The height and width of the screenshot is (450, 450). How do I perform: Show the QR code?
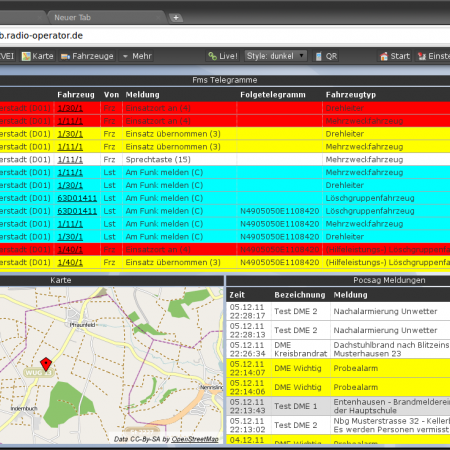pos(326,56)
